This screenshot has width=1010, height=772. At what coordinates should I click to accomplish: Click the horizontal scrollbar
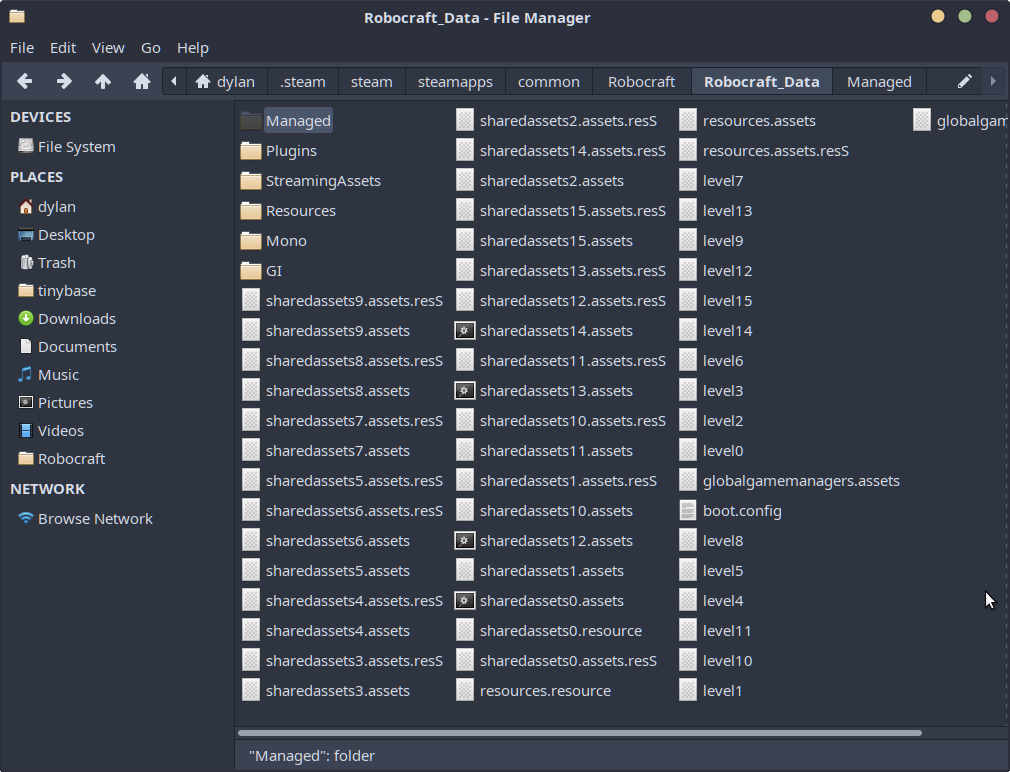click(580, 733)
